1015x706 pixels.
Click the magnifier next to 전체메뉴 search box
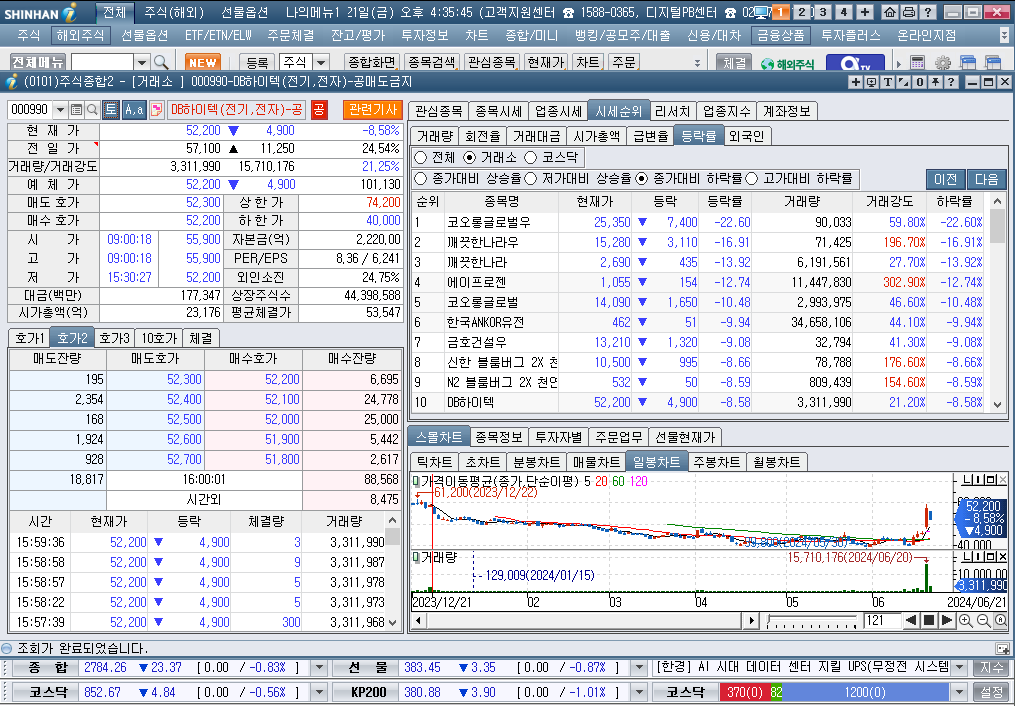(x=161, y=62)
